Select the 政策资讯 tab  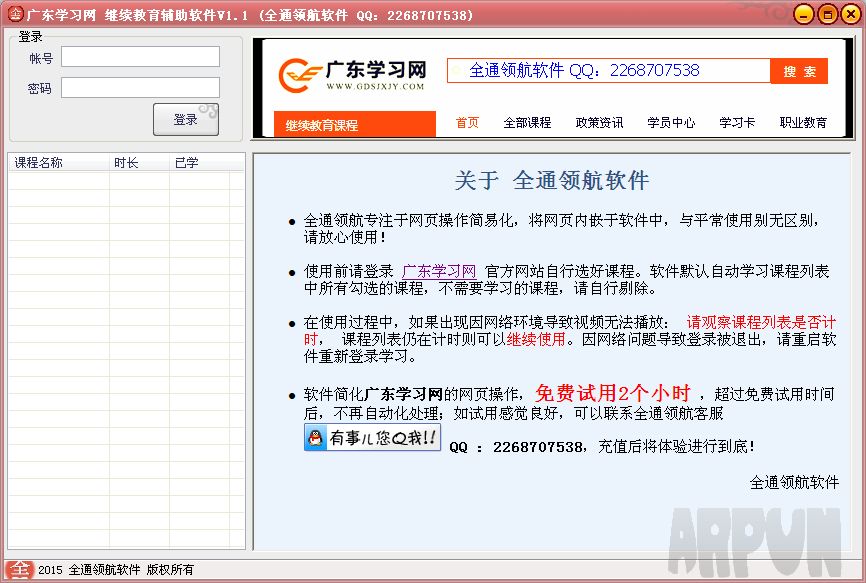click(x=601, y=122)
